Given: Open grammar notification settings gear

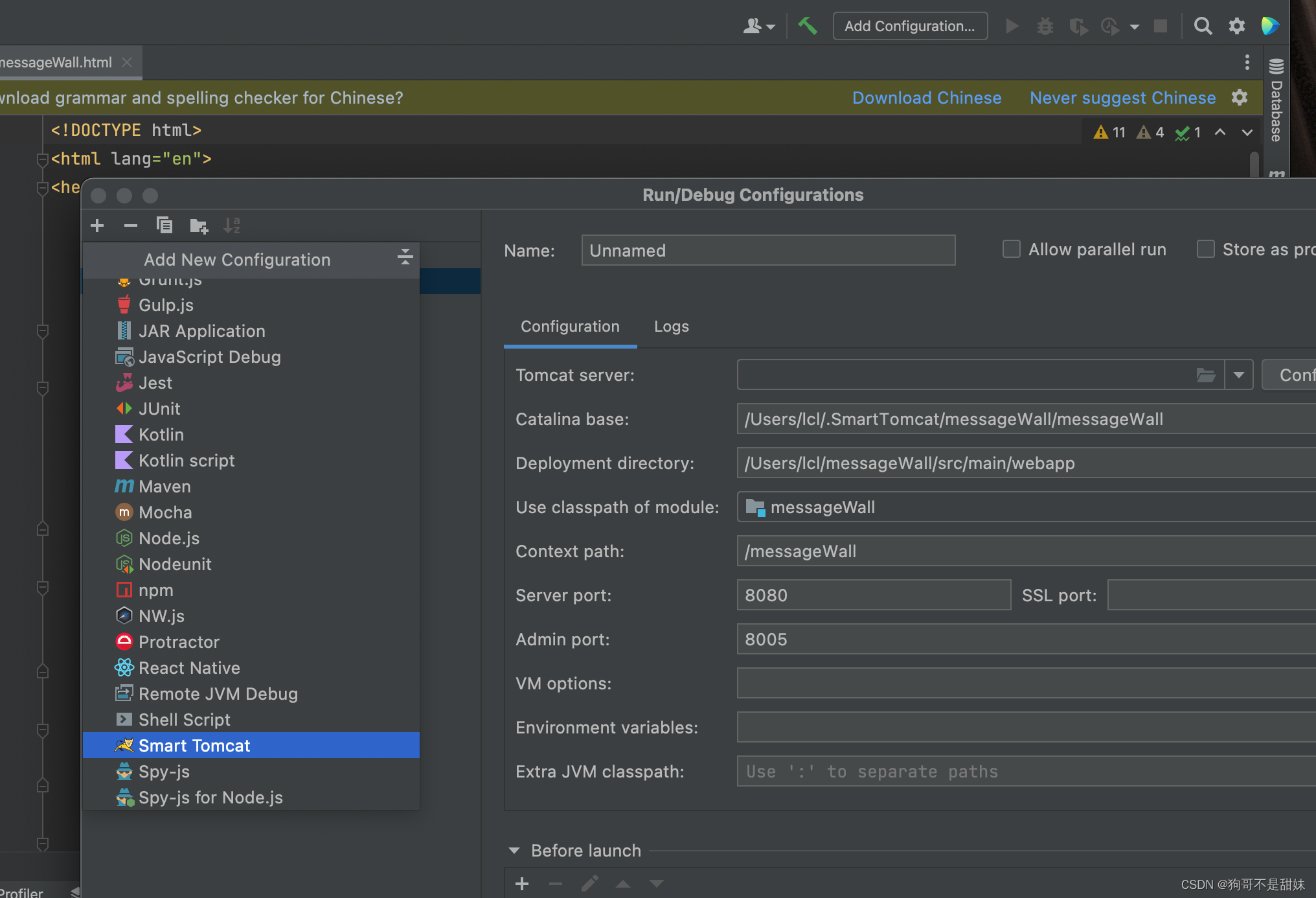Looking at the screenshot, I should [x=1240, y=97].
